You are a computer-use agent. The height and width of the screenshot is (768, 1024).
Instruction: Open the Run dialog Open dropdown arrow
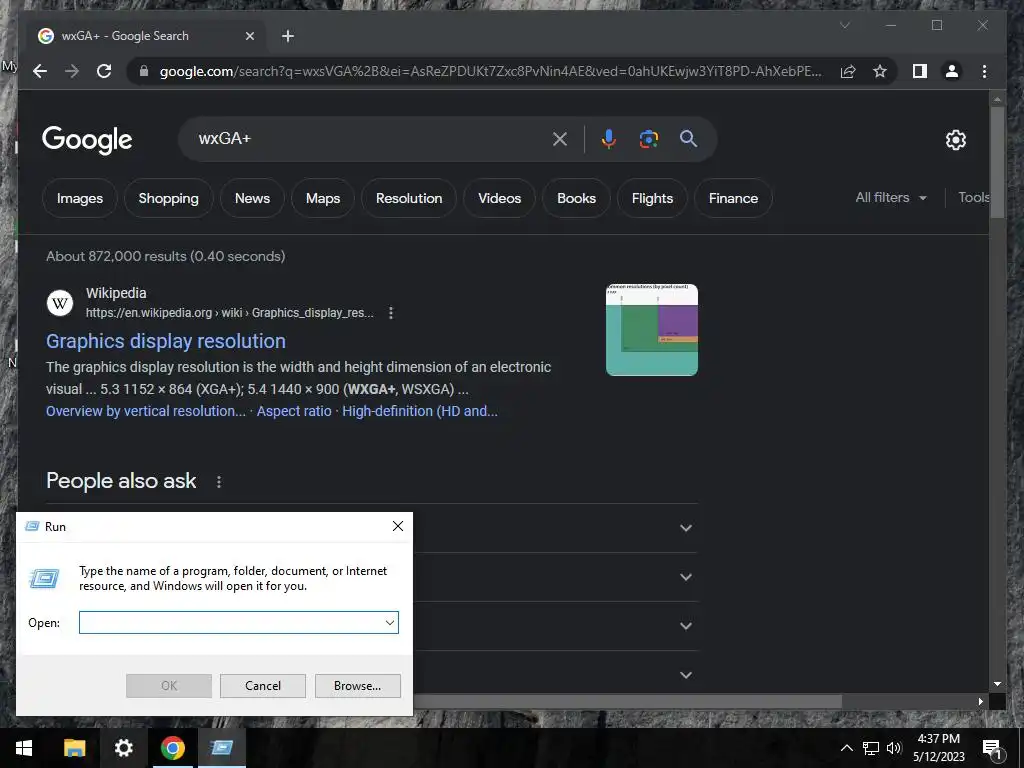pos(389,622)
